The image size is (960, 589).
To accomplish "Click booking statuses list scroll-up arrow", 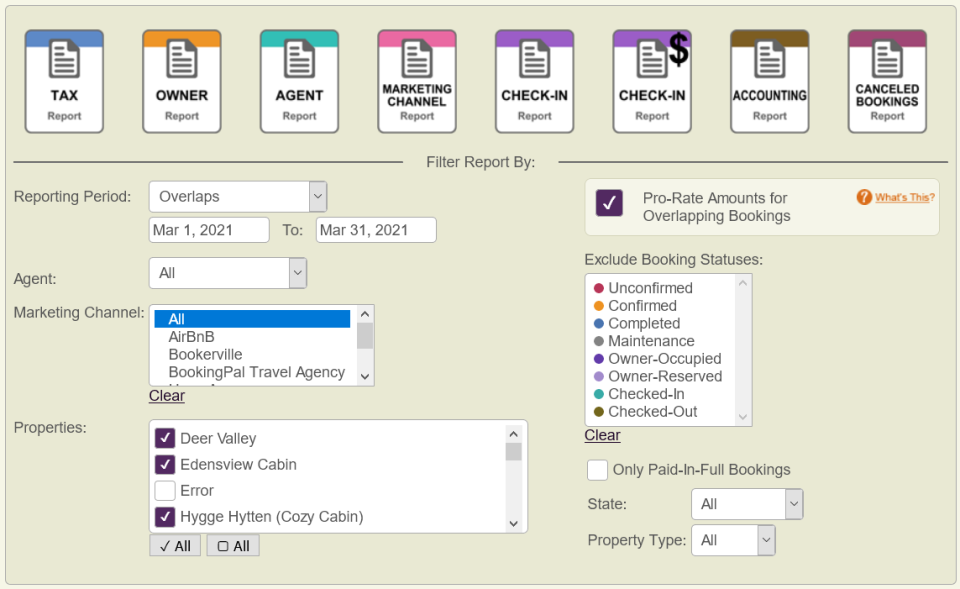I will coord(743,283).
